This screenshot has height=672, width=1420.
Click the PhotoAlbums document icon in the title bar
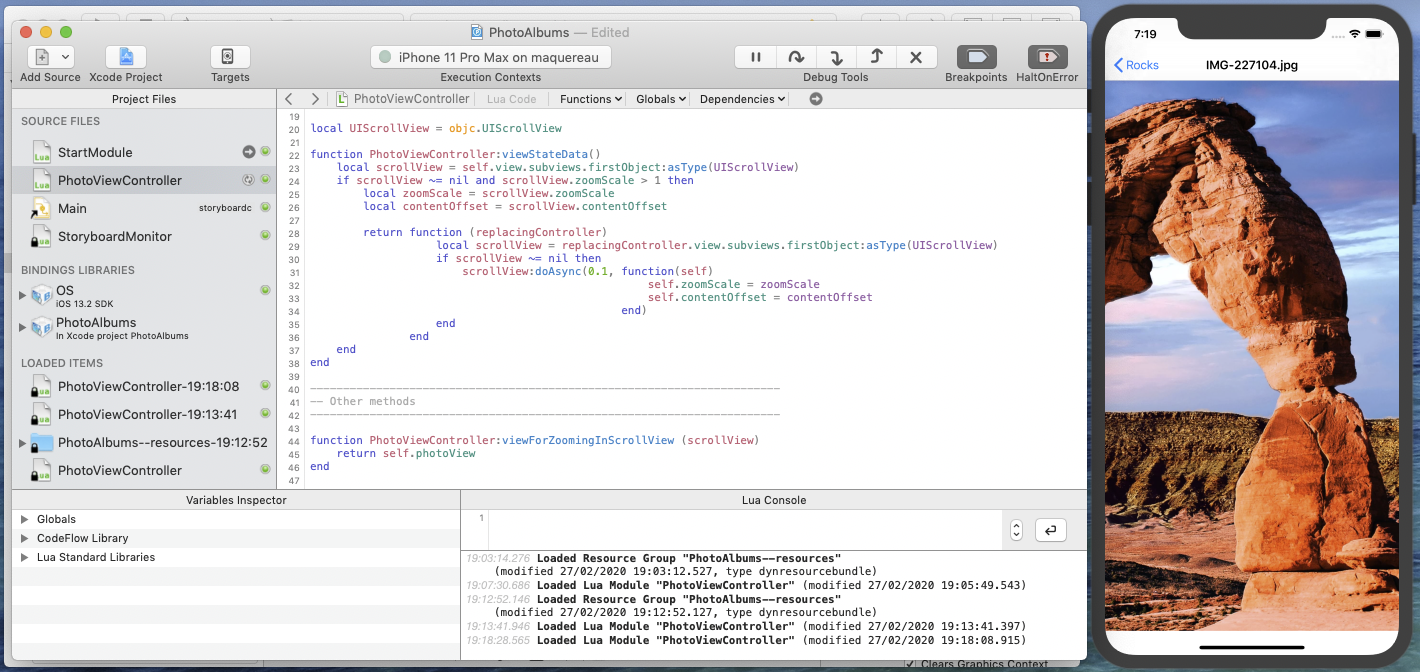[x=477, y=33]
